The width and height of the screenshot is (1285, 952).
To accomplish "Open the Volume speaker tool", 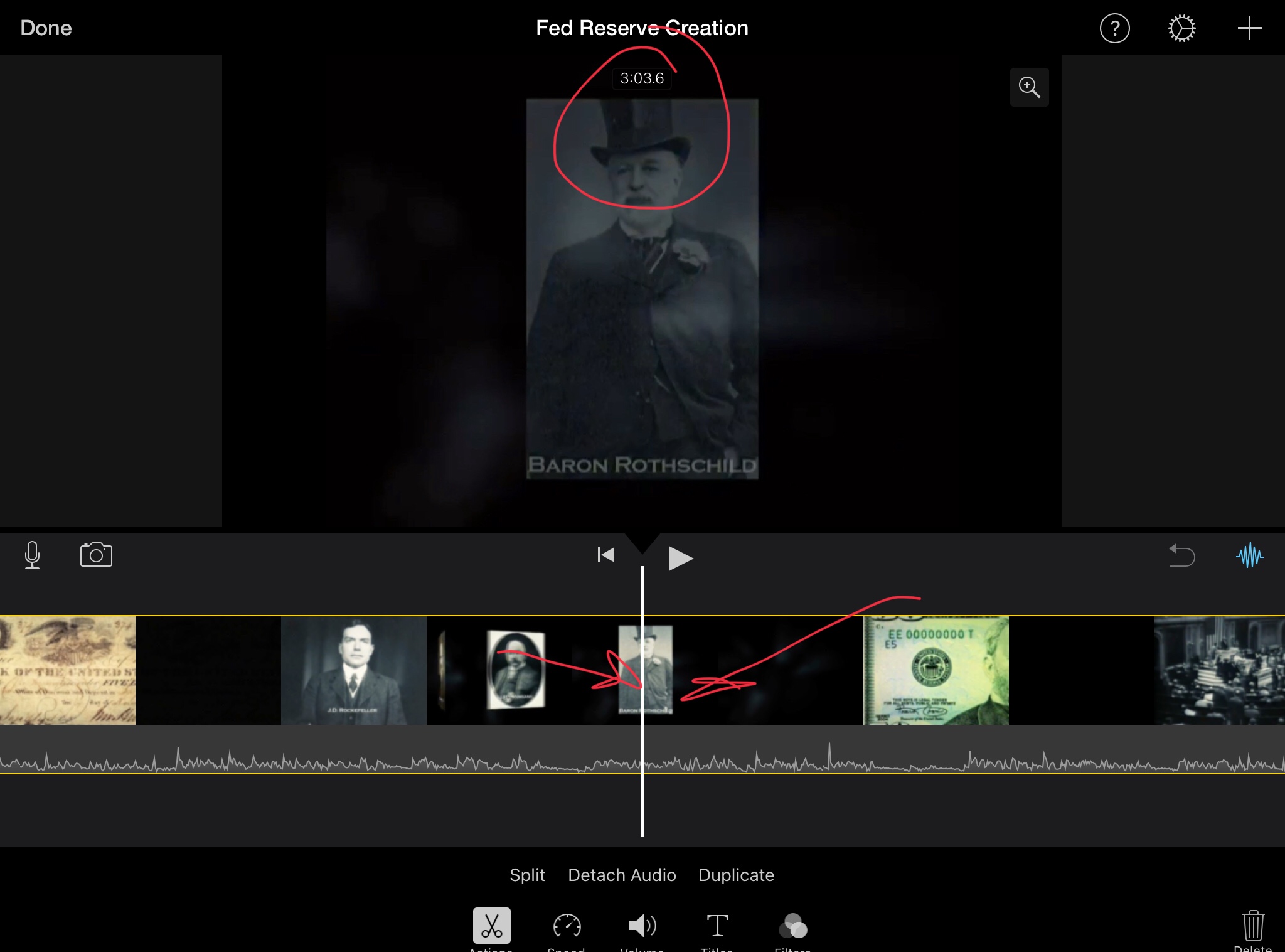I will point(642,926).
